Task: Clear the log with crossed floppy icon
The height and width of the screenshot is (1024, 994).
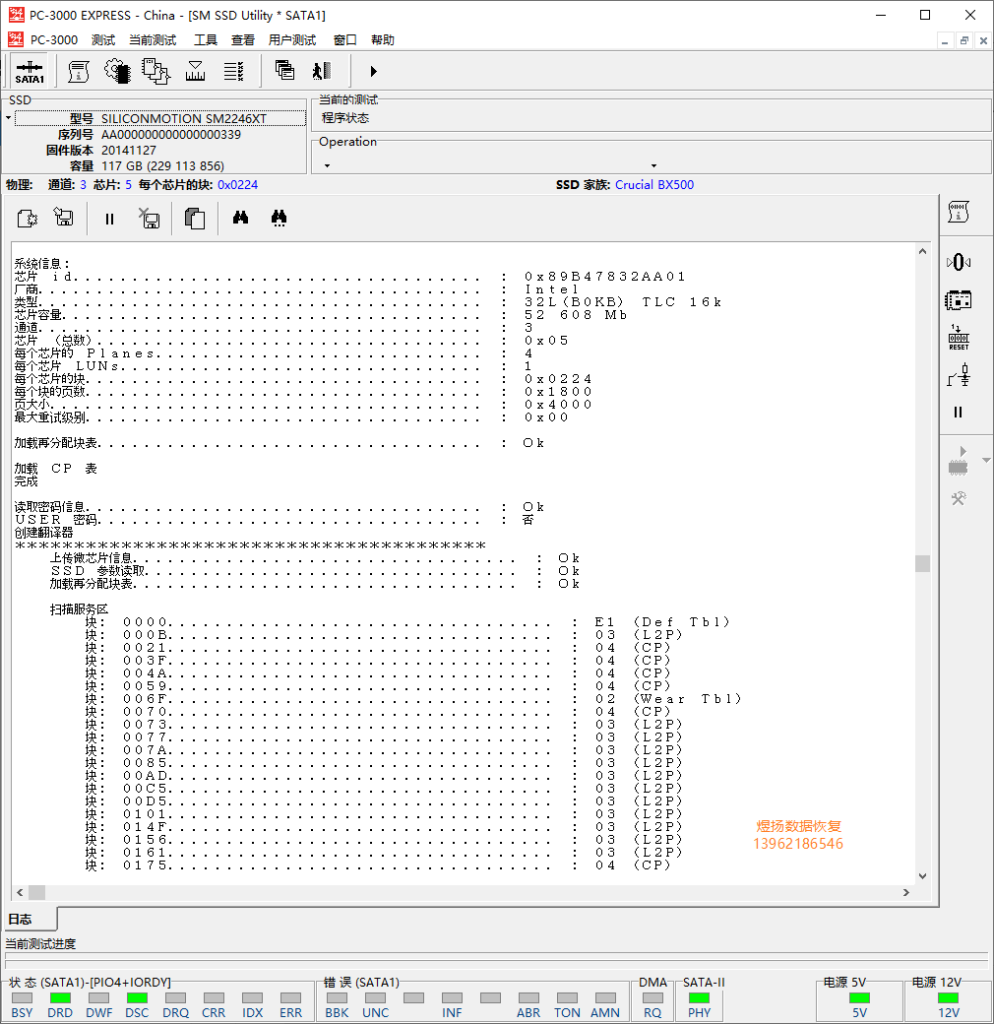Action: point(150,218)
